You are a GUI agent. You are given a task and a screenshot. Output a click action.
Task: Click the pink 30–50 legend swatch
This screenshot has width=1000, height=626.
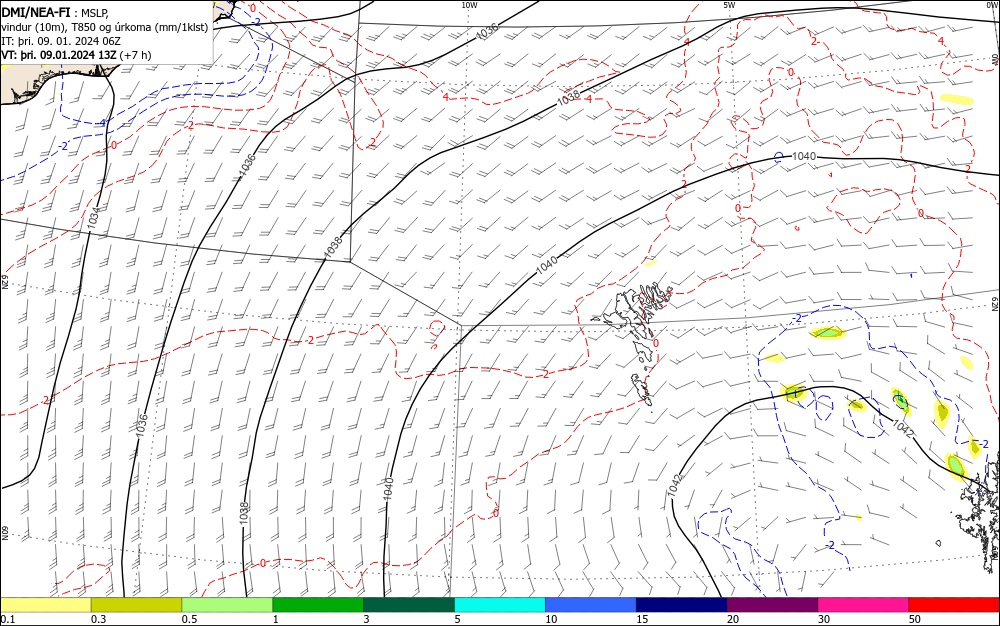[864, 604]
